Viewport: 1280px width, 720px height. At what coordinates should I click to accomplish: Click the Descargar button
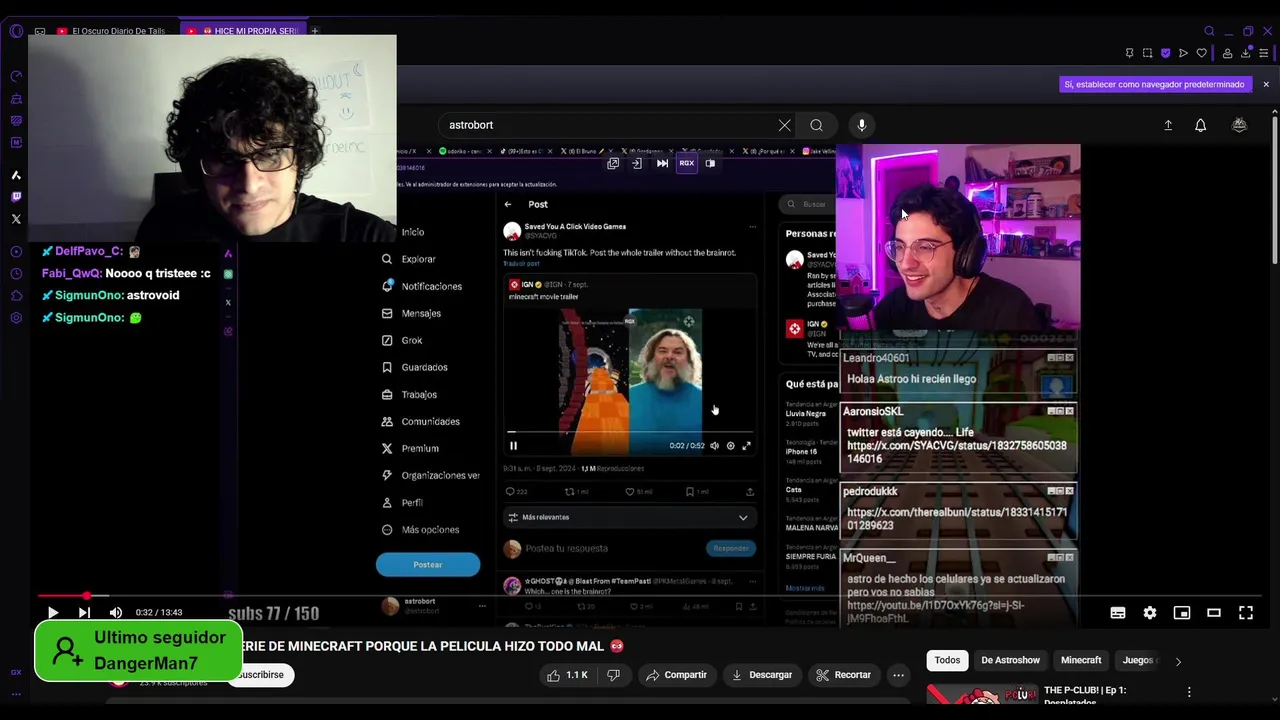click(761, 675)
